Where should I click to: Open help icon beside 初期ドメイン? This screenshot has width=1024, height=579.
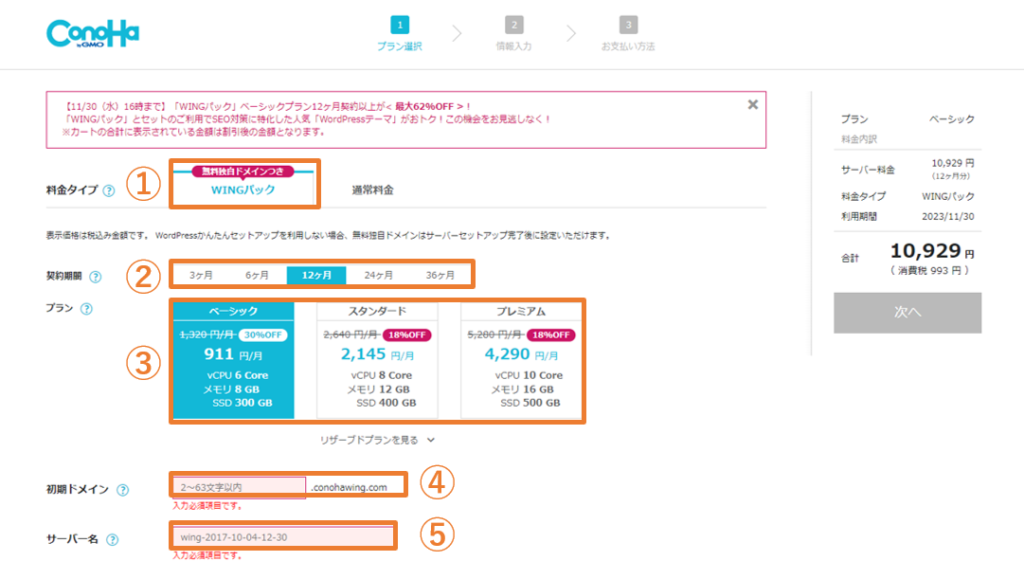click(x=123, y=490)
